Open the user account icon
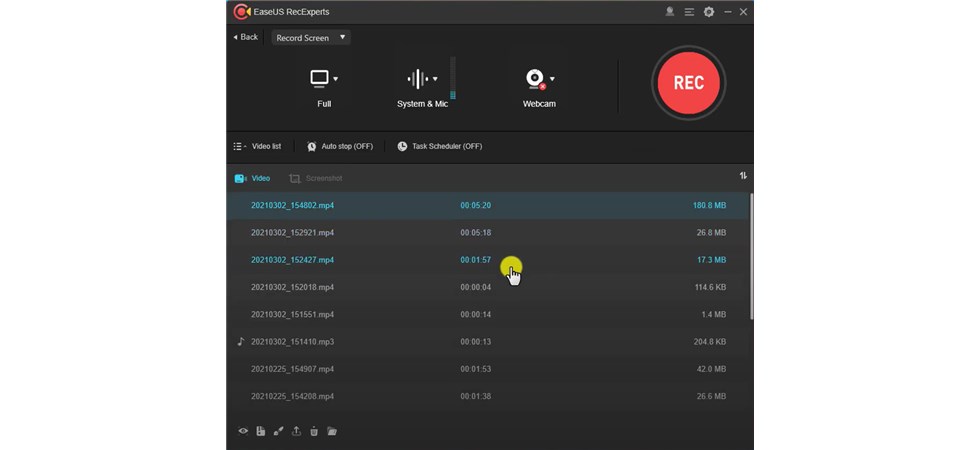The height and width of the screenshot is (450, 980). 669,11
